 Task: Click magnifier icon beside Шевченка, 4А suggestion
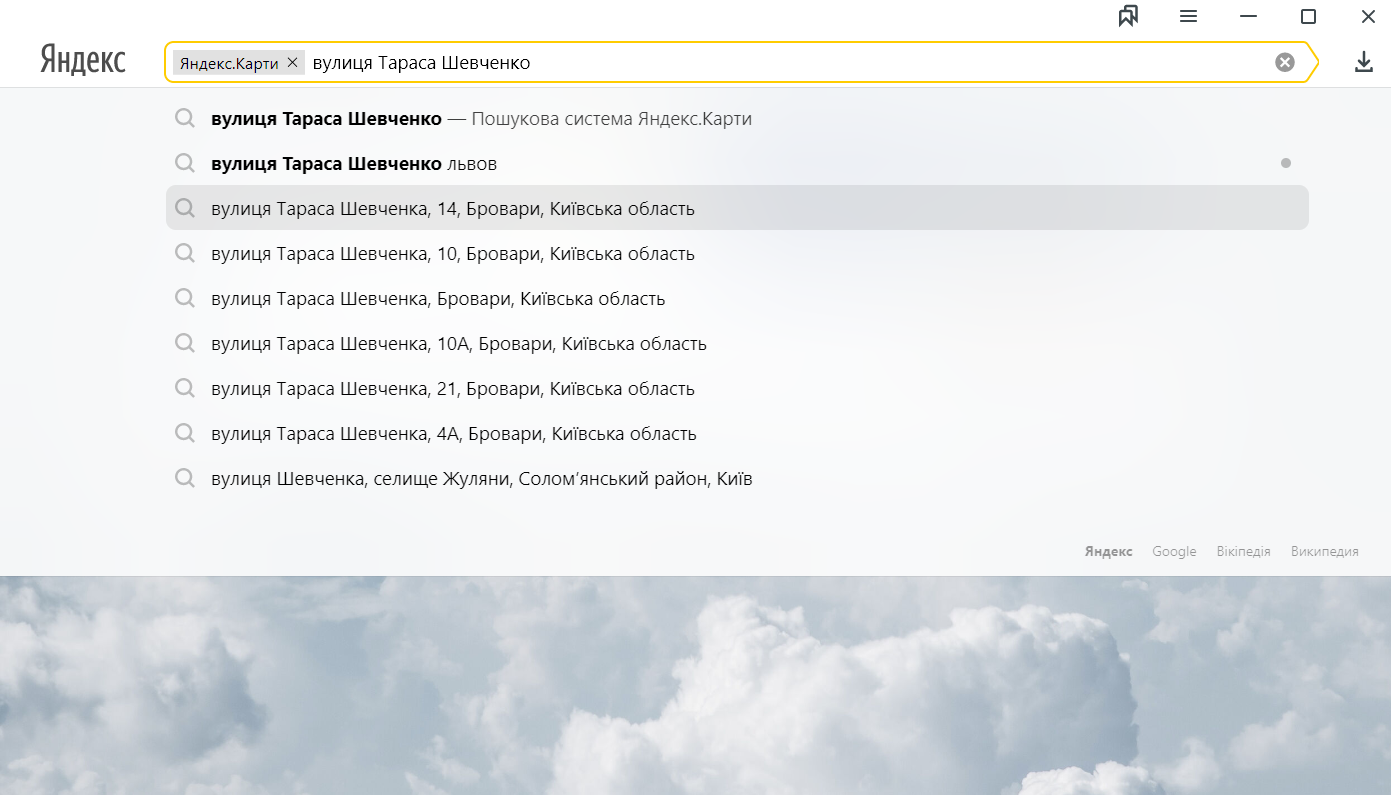[185, 433]
